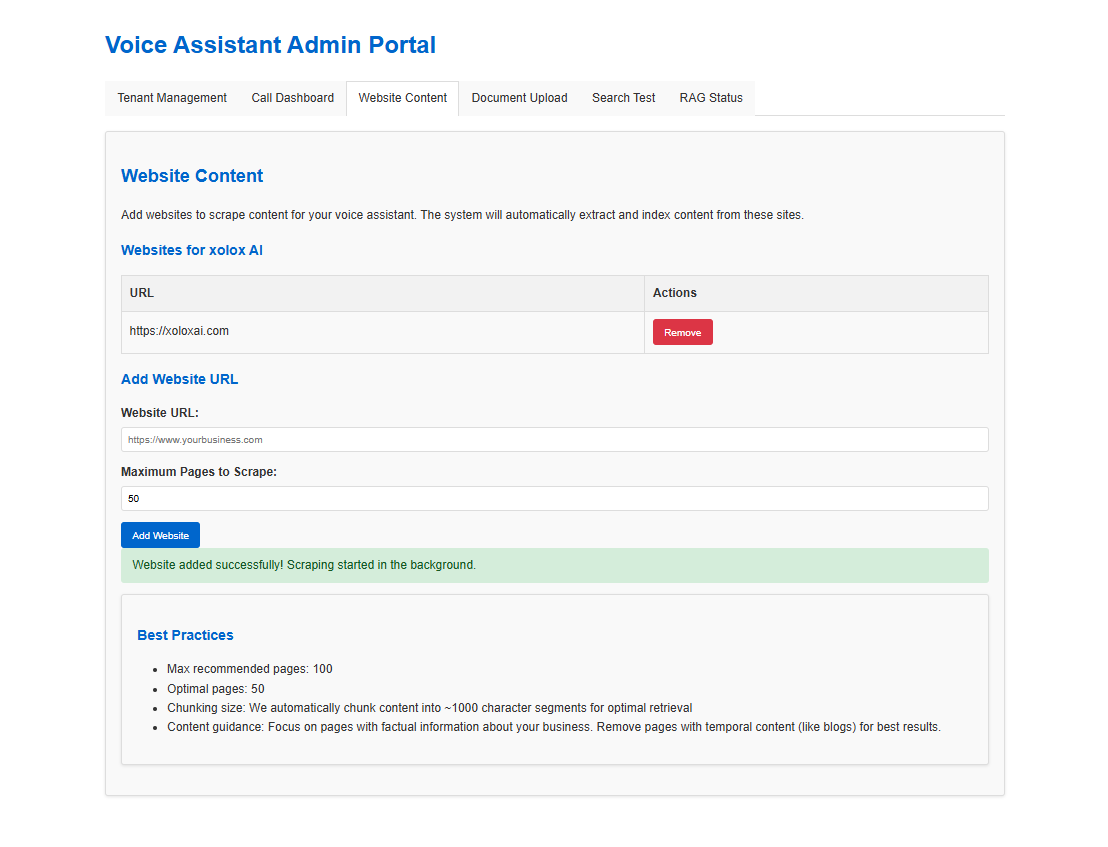This screenshot has width=1108, height=847.
Task: Click the 'Websites for xolox AI' heading
Action: click(192, 250)
